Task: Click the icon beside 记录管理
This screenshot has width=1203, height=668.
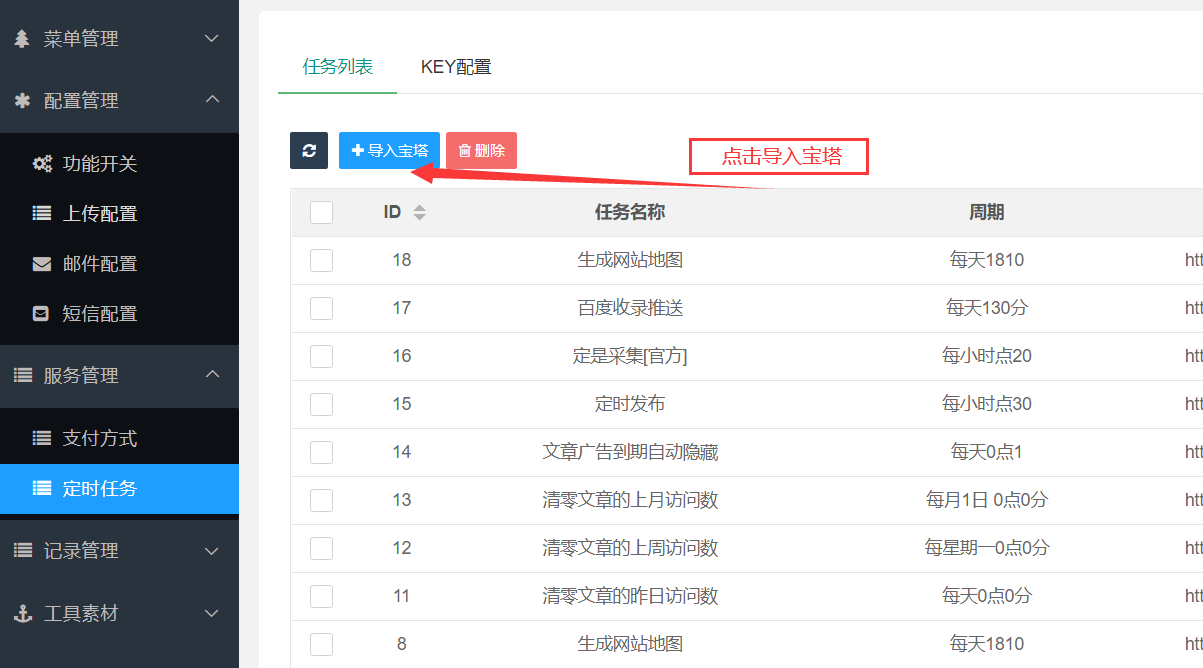Action: pyautogui.click(x=22, y=550)
